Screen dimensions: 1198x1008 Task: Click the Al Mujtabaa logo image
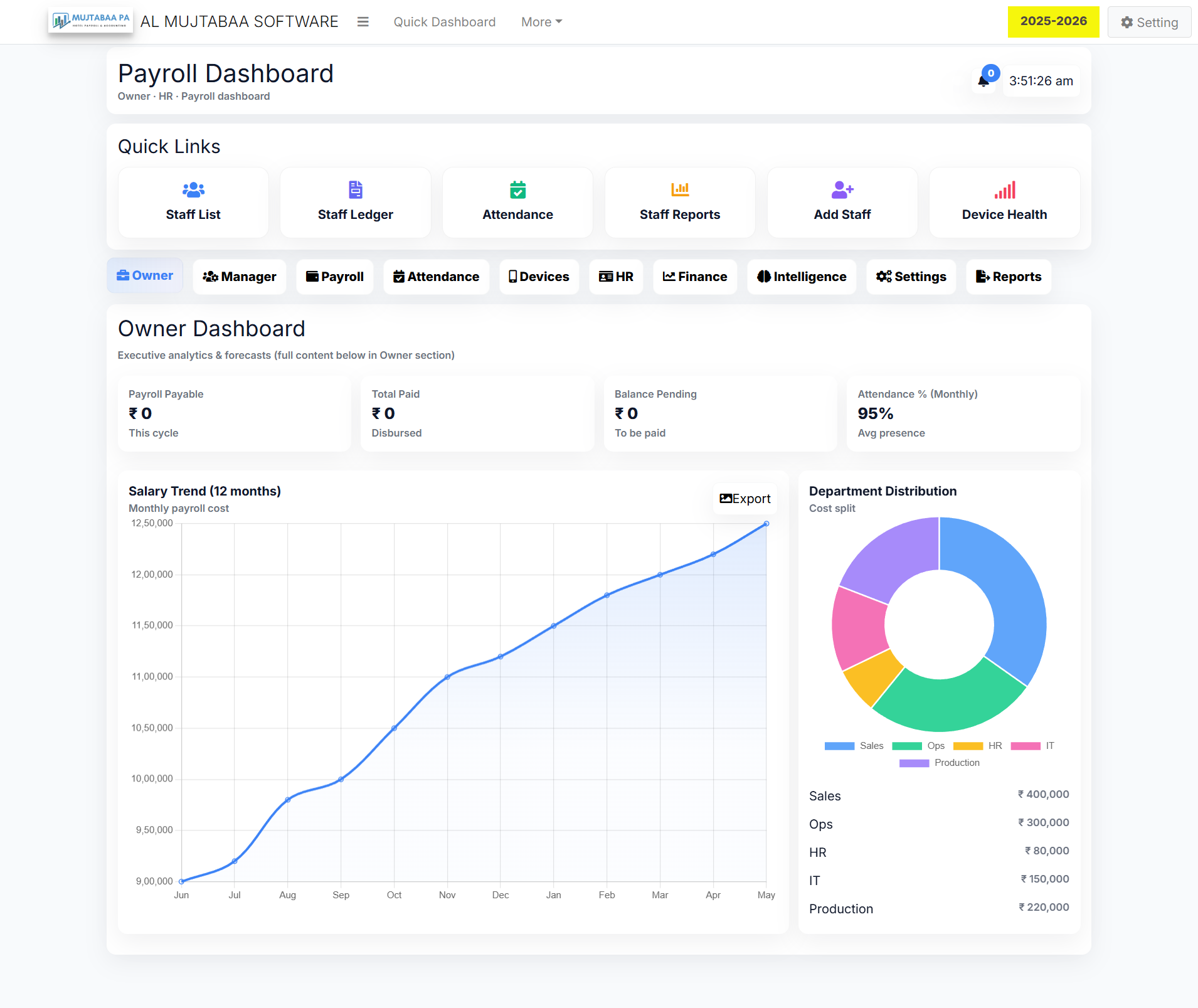[91, 21]
